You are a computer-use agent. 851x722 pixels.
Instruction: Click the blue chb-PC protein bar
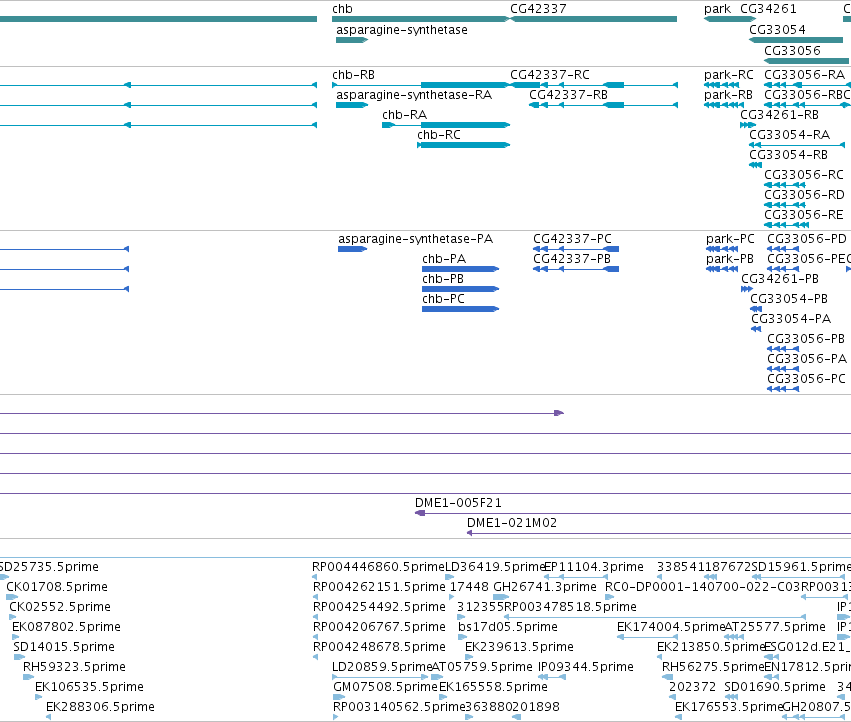pyautogui.click(x=460, y=309)
